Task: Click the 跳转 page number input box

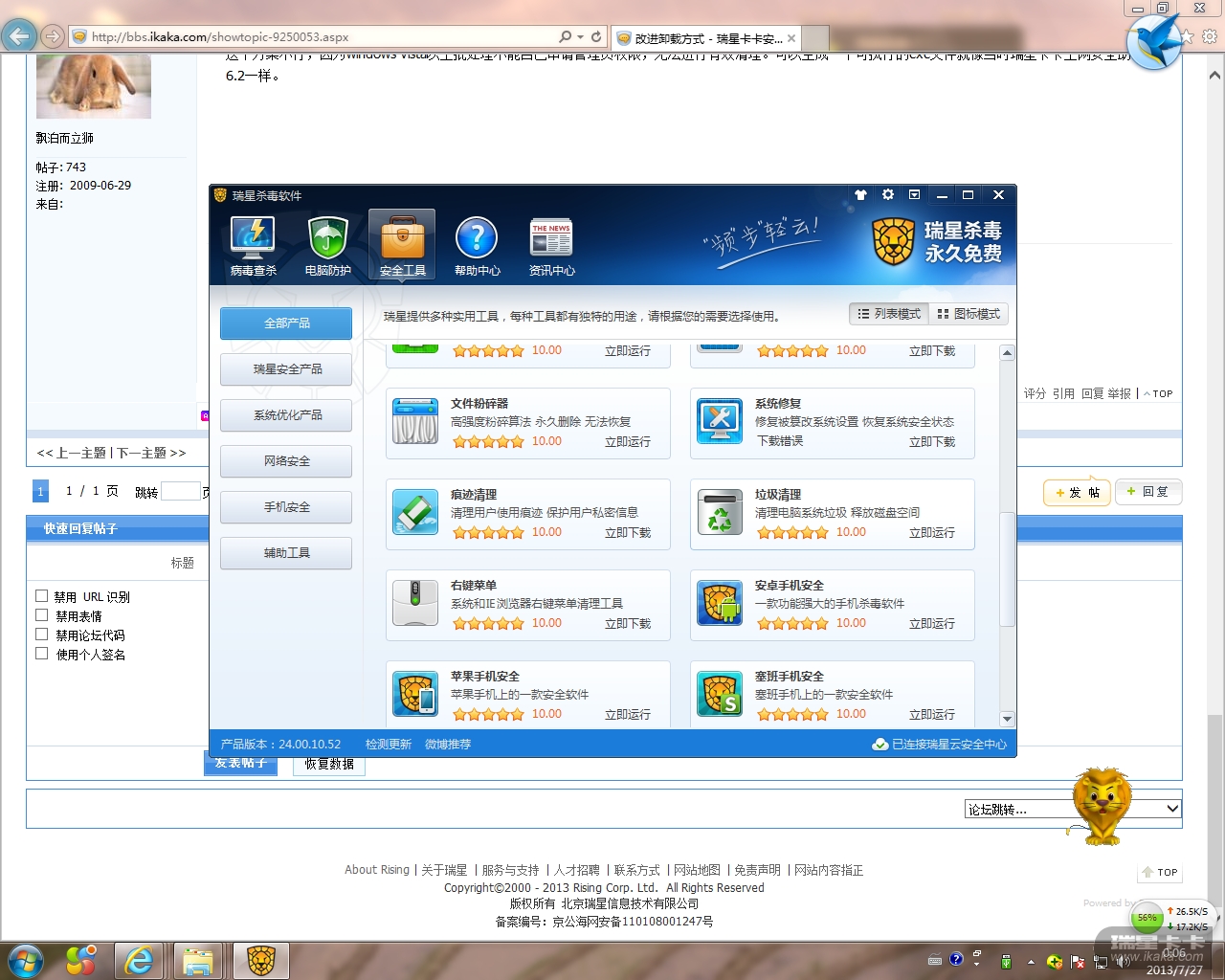Action: tap(180, 492)
